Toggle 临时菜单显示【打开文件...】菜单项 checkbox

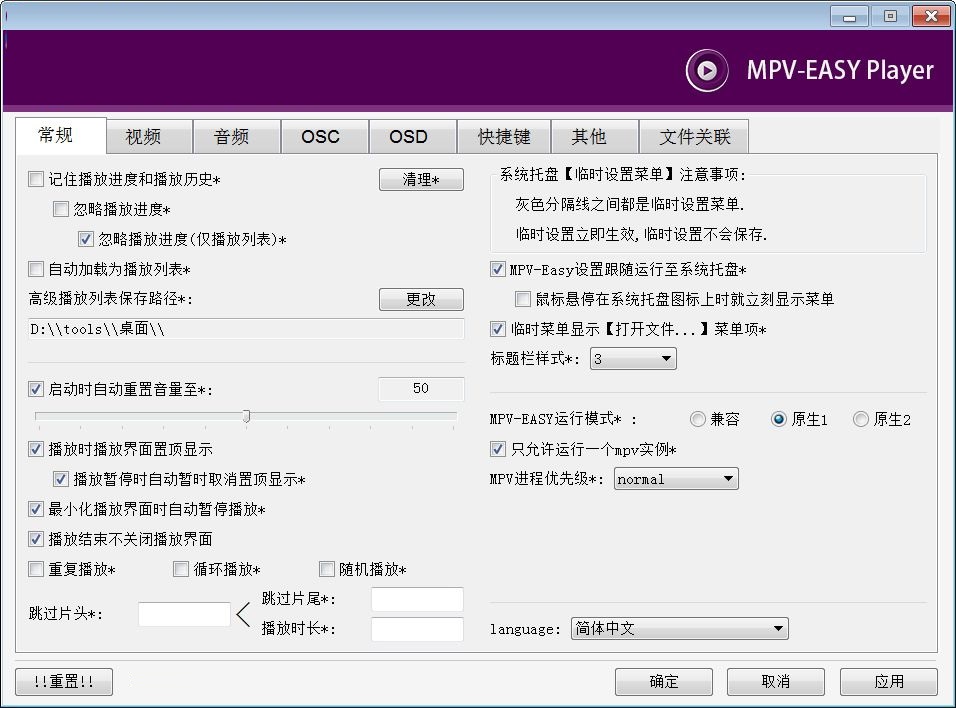coord(498,329)
